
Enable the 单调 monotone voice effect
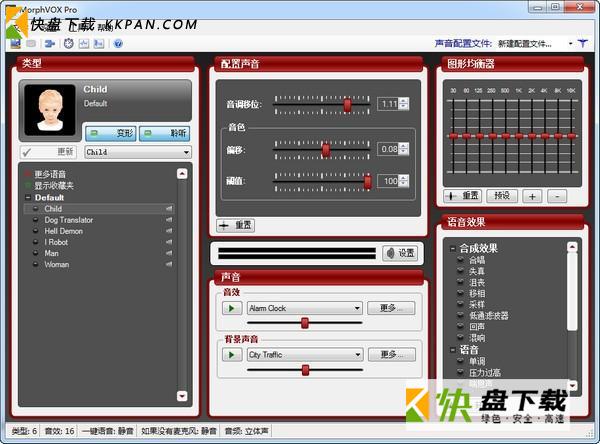[x=461, y=361]
